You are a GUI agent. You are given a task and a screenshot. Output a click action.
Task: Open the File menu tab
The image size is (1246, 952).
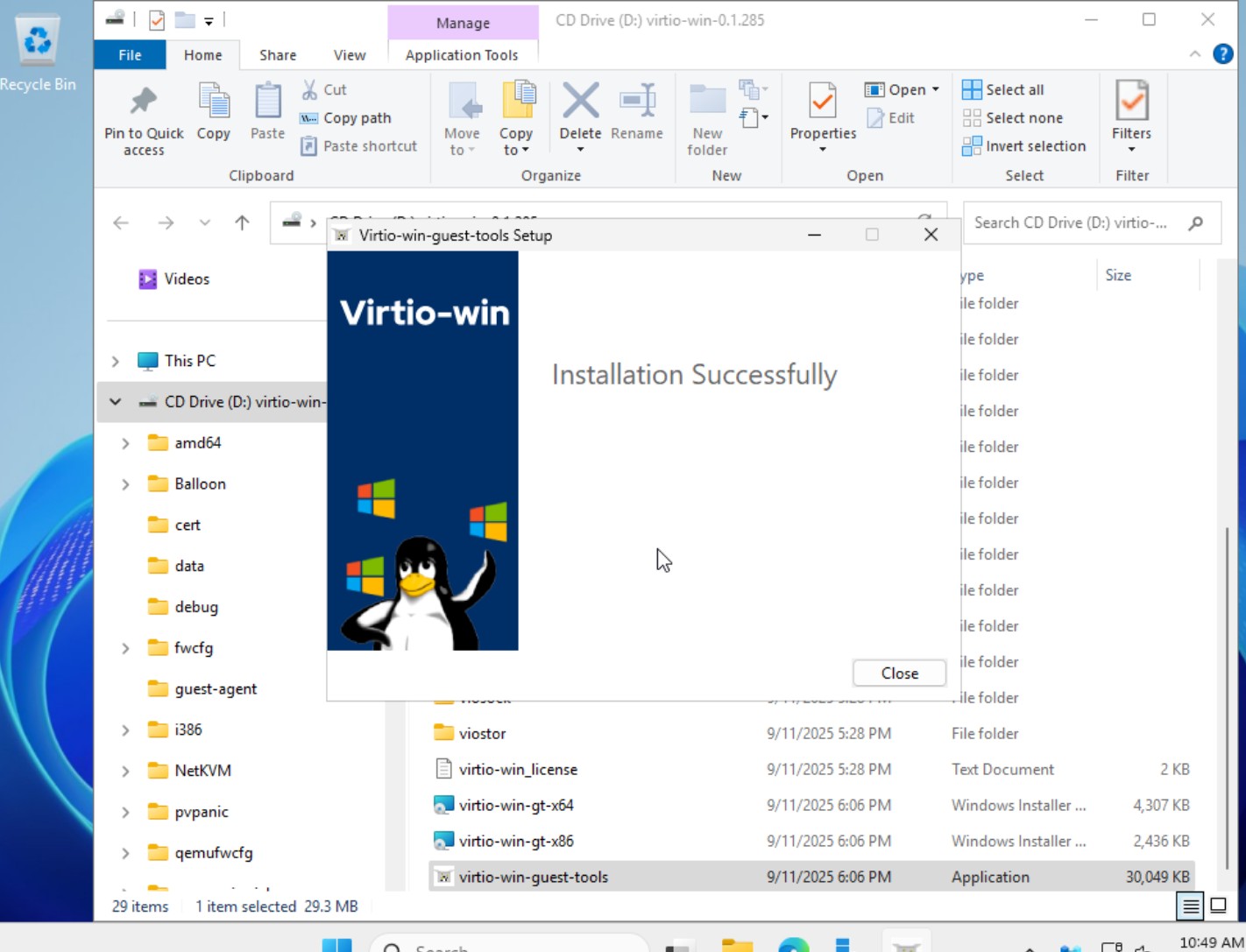[130, 55]
